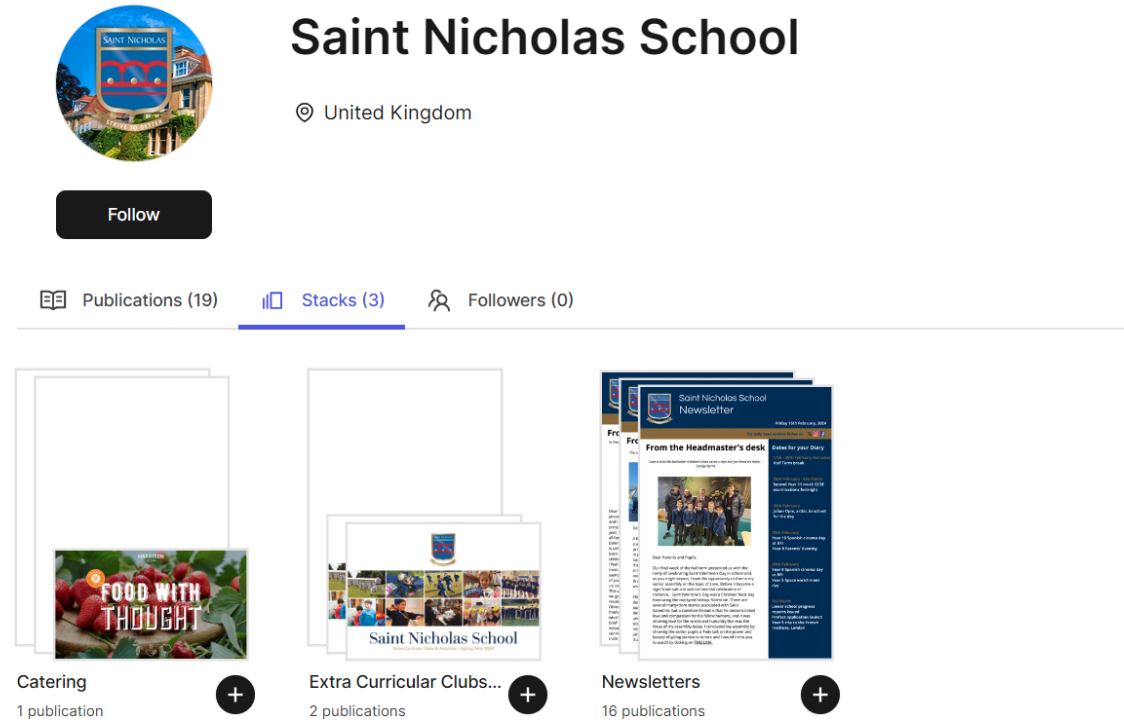This screenshot has height=724, width=1124.
Task: Switch to the Followers (0) tab
Action: tap(500, 300)
